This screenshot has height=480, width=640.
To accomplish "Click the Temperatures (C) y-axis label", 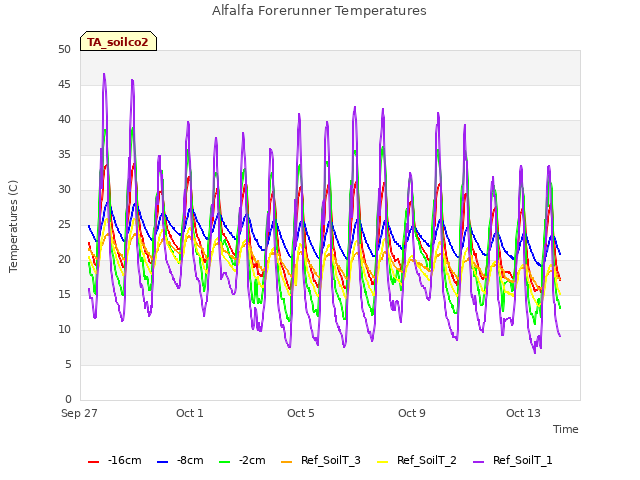I will 13,226.
